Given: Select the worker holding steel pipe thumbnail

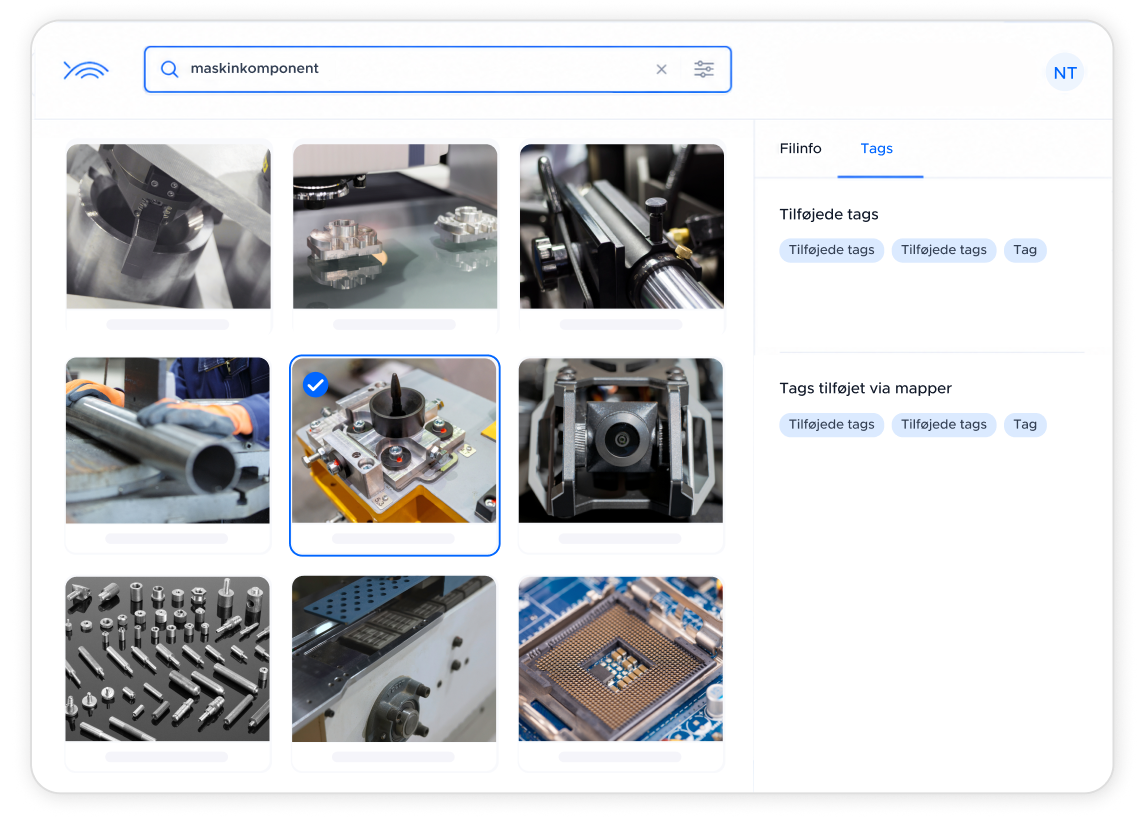Looking at the screenshot, I should [168, 440].
